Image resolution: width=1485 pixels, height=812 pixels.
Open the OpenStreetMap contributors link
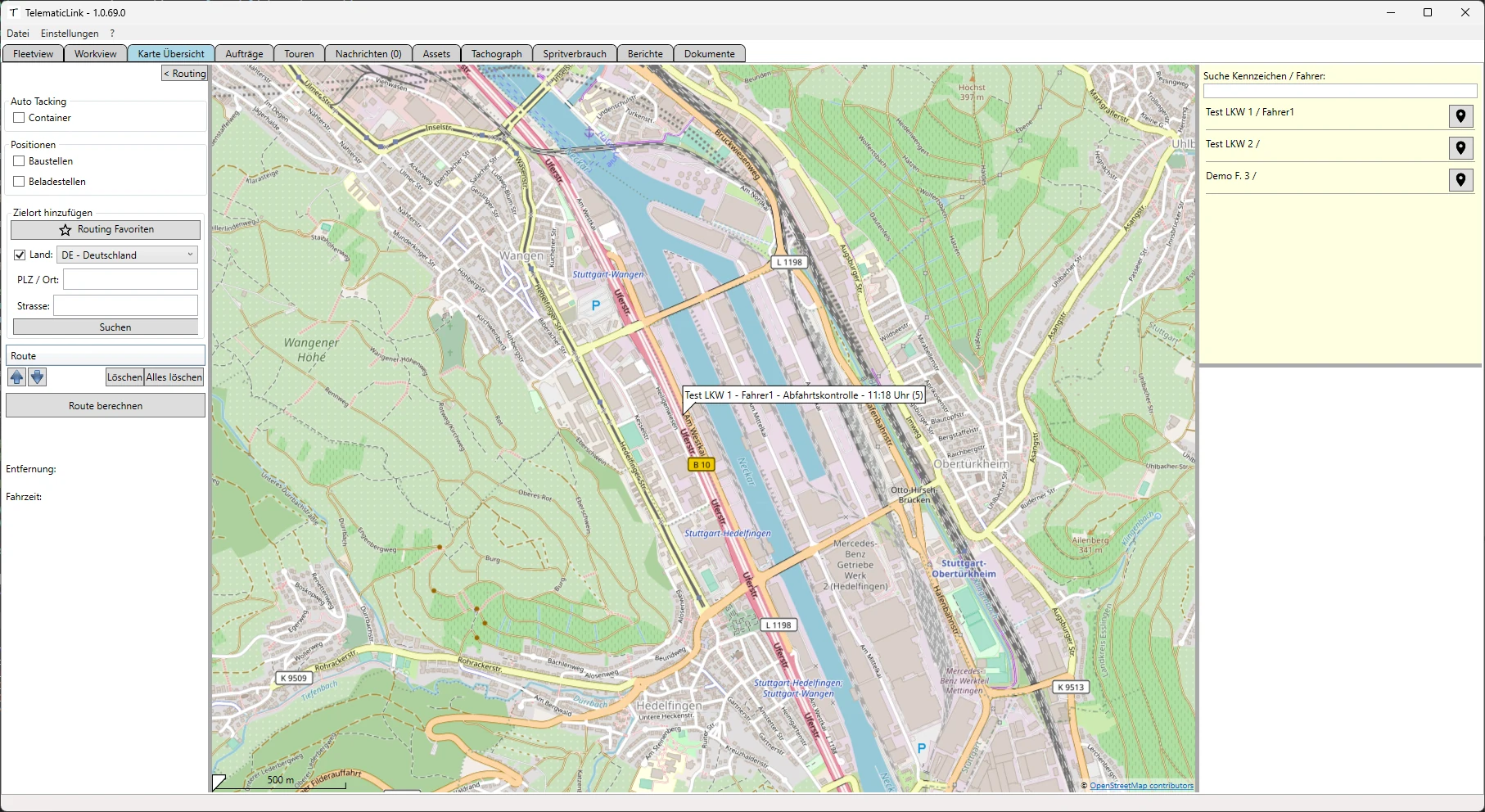[1141, 786]
